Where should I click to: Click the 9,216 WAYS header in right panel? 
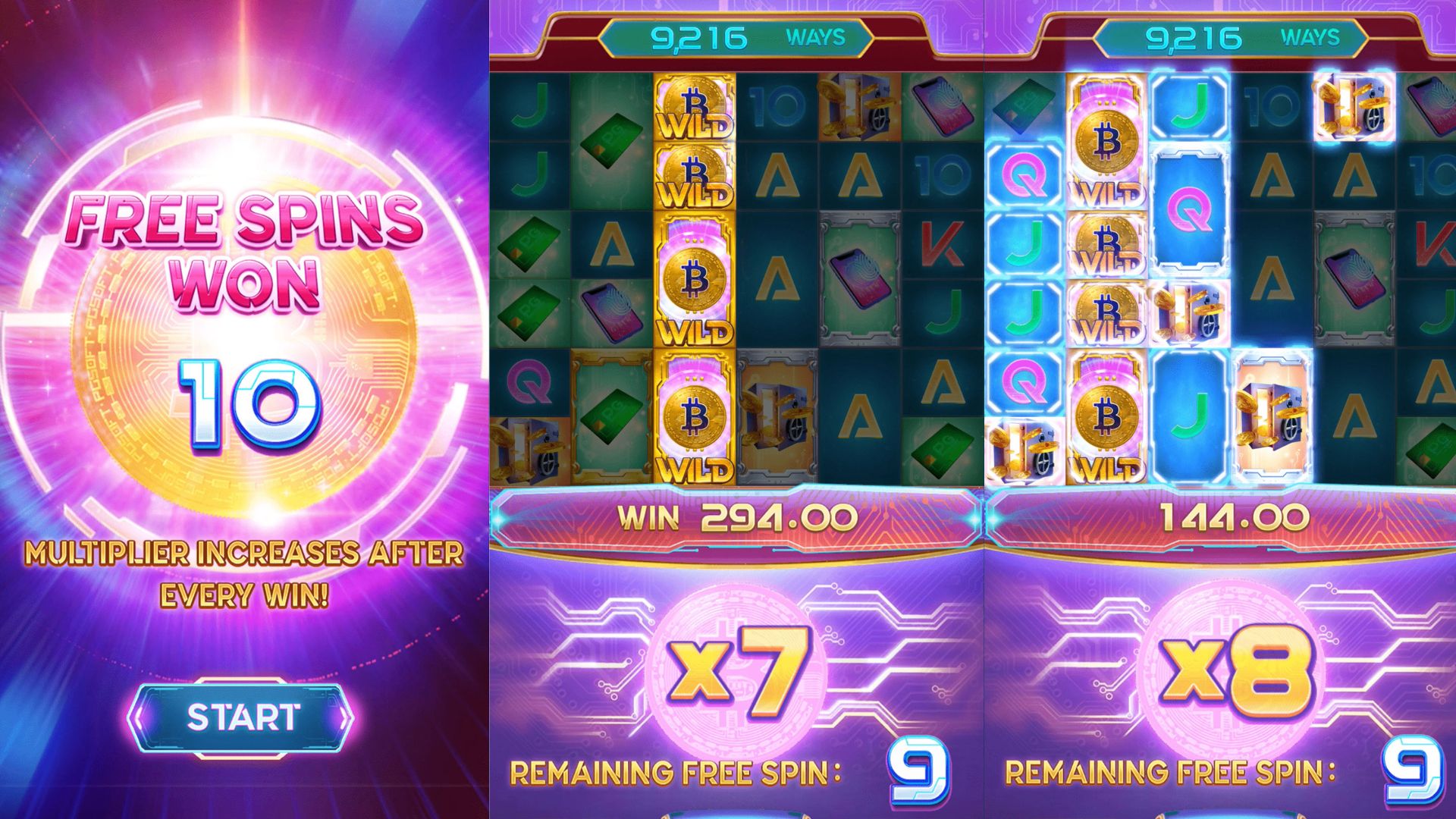pyautogui.click(x=1230, y=37)
